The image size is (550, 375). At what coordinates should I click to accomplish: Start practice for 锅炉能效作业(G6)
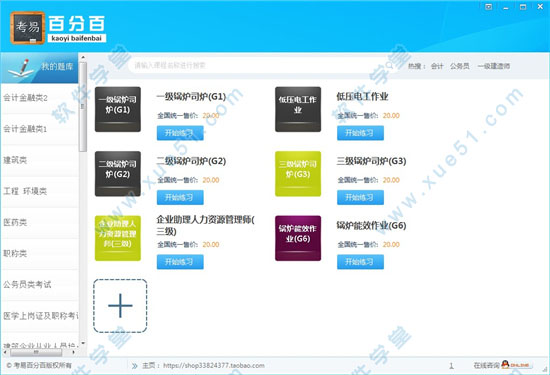click(360, 262)
